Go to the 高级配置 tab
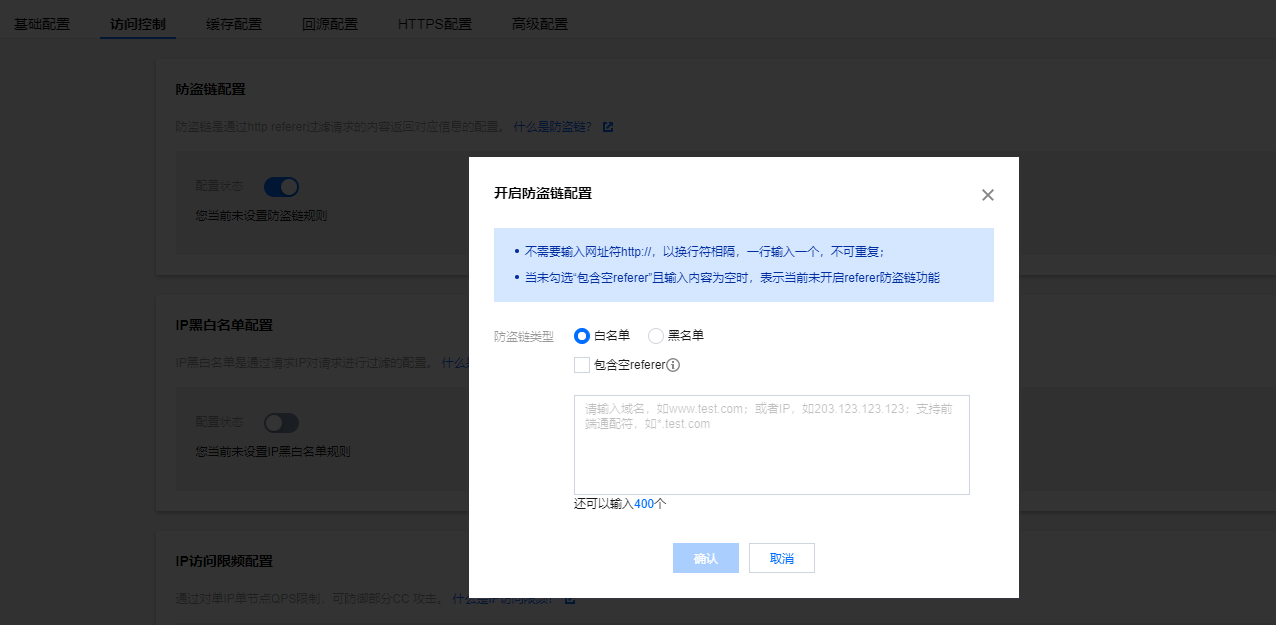 coord(540,24)
